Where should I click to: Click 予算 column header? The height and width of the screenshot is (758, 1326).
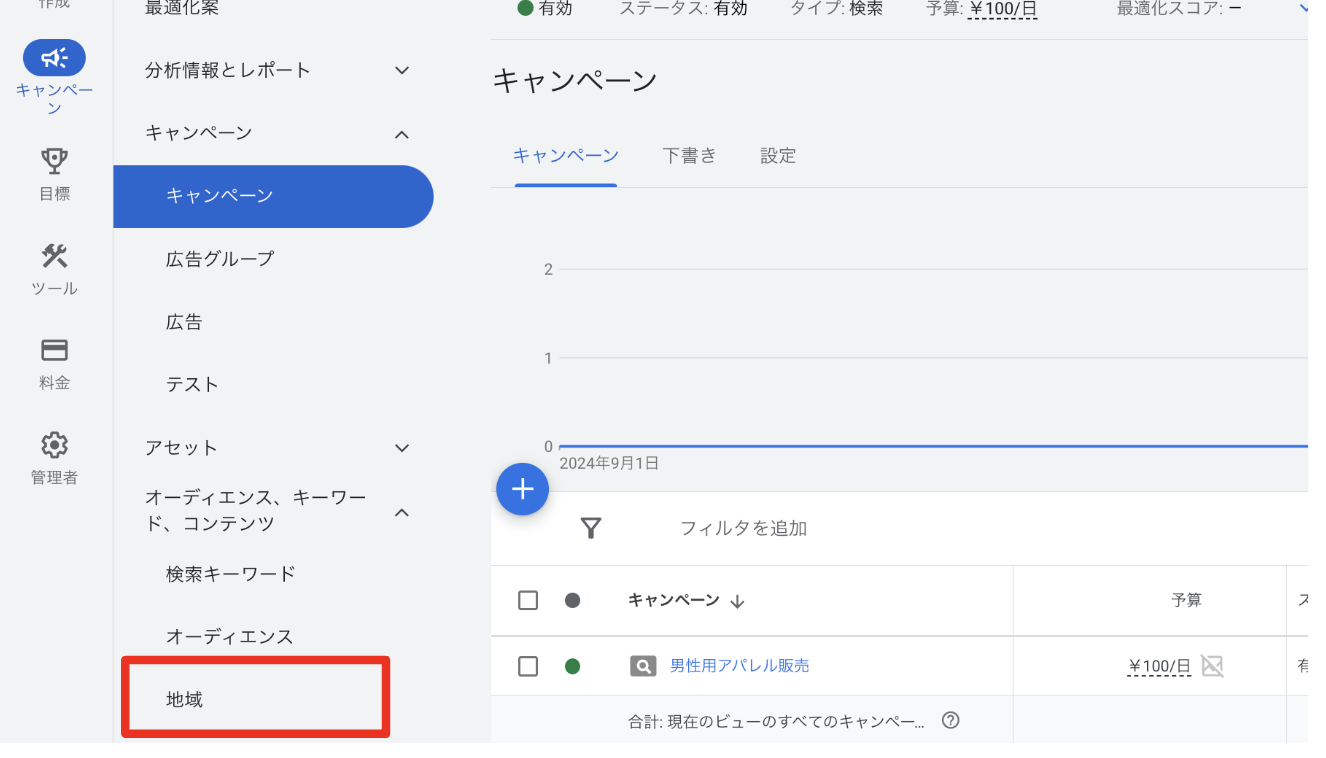click(1186, 601)
